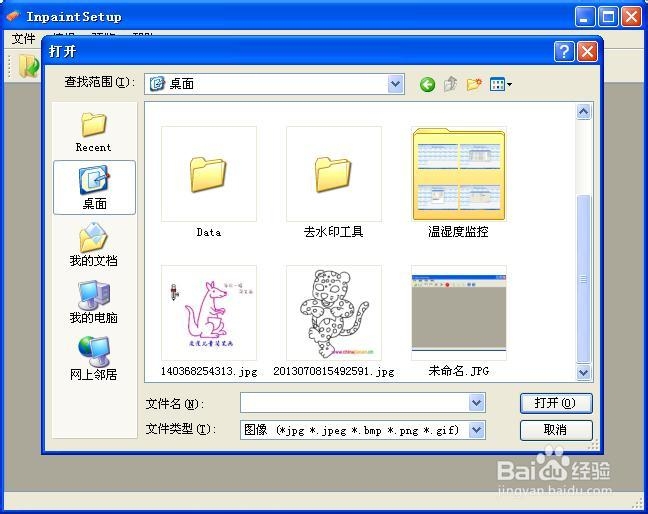Close the 打开 dialog

click(x=587, y=52)
